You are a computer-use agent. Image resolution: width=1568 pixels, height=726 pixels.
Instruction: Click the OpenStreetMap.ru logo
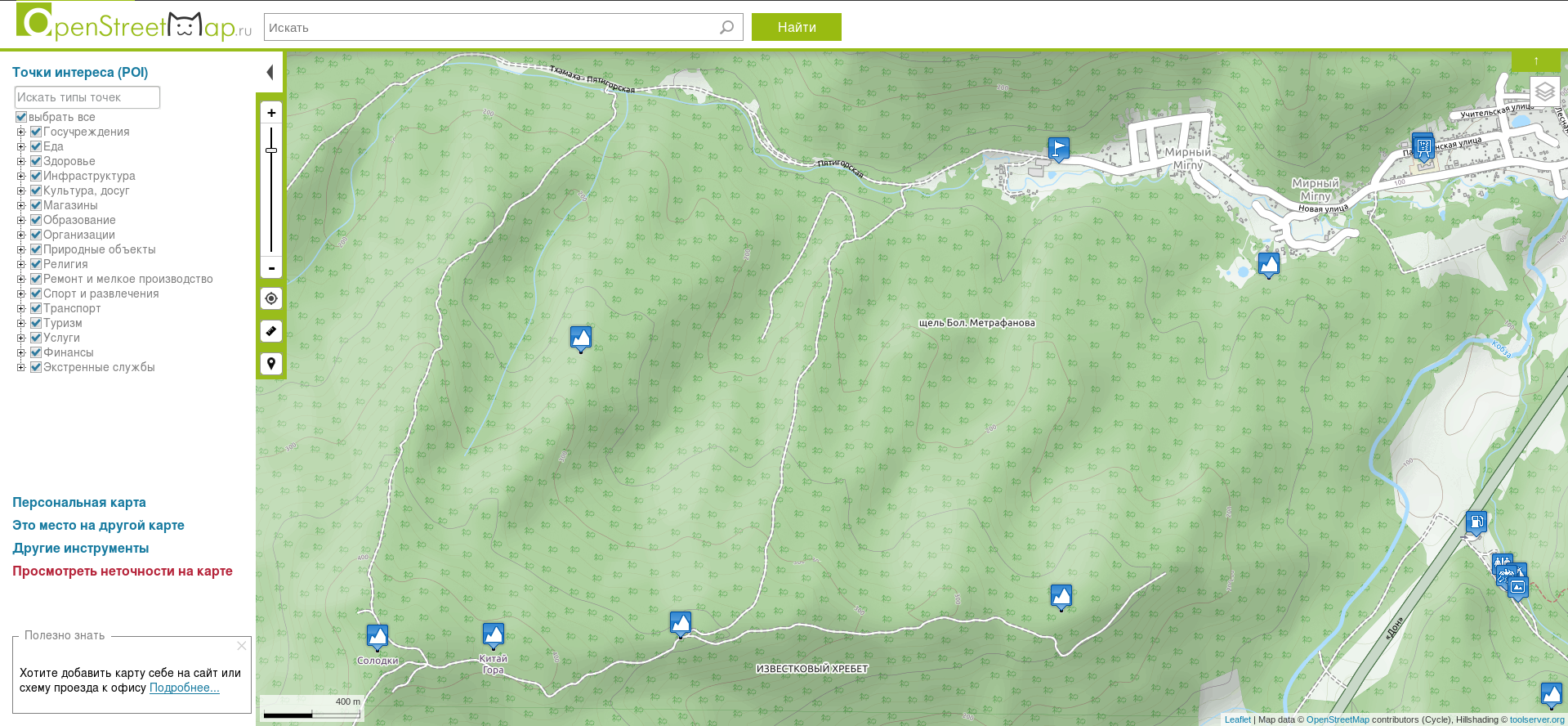point(134,23)
